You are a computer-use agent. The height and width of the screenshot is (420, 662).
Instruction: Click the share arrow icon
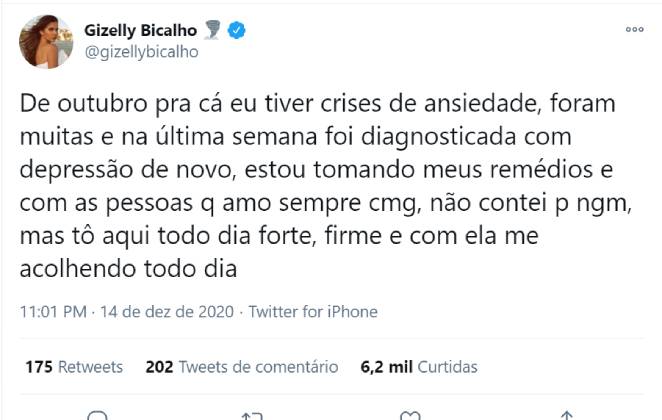click(x=565, y=415)
